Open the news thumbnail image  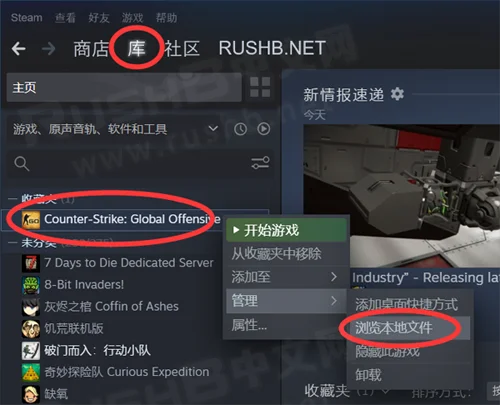pos(401,196)
